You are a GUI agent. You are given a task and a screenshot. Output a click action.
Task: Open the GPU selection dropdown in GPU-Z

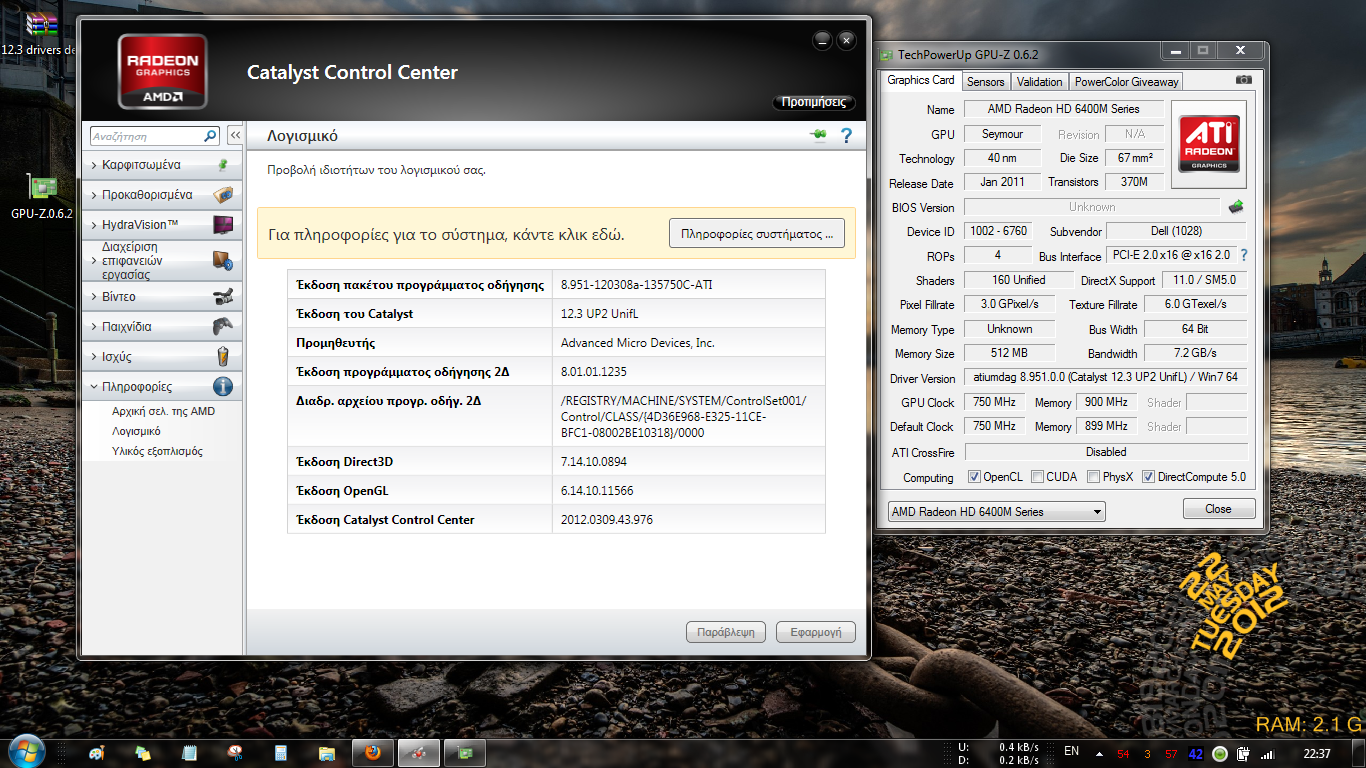(996, 512)
